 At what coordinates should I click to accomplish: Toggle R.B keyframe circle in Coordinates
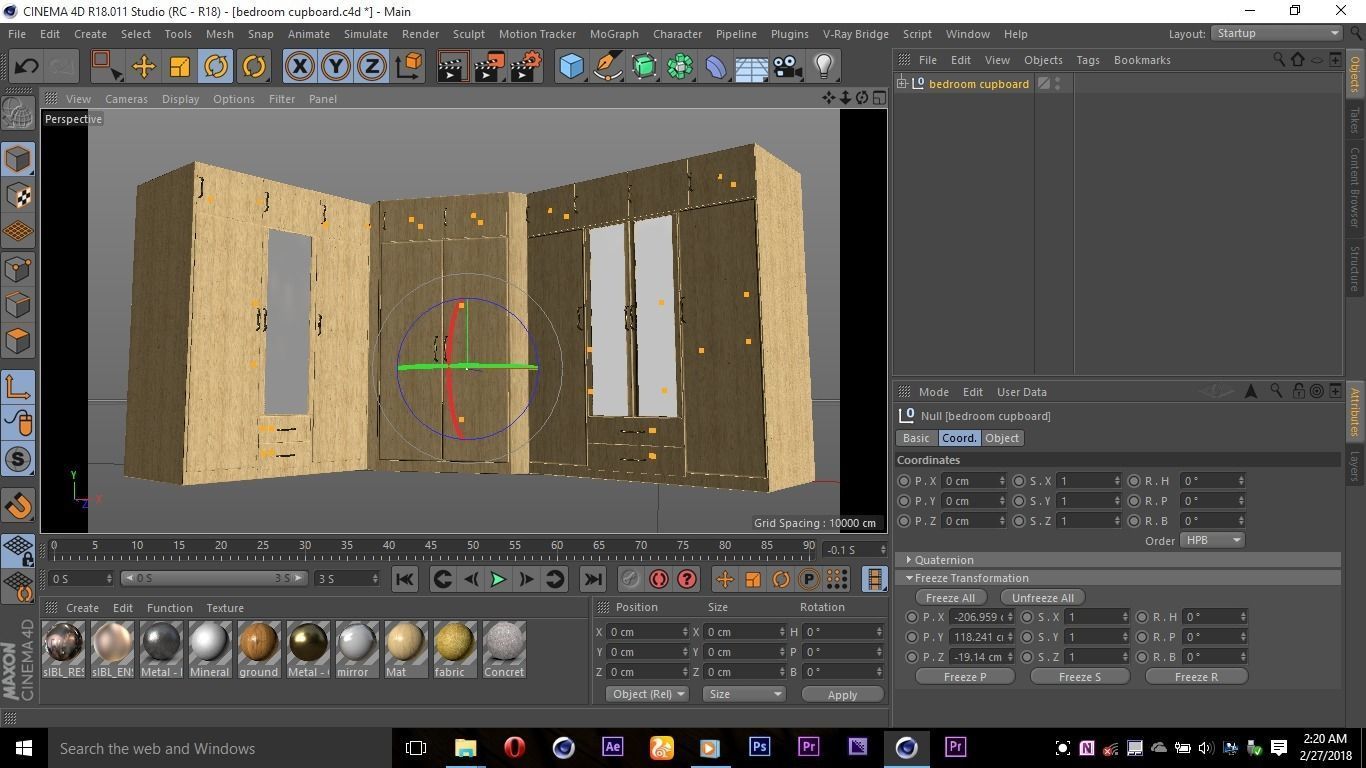pyautogui.click(x=1134, y=521)
